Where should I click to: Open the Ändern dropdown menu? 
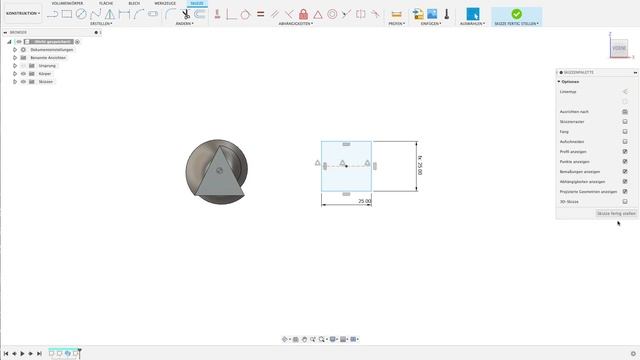(x=184, y=24)
